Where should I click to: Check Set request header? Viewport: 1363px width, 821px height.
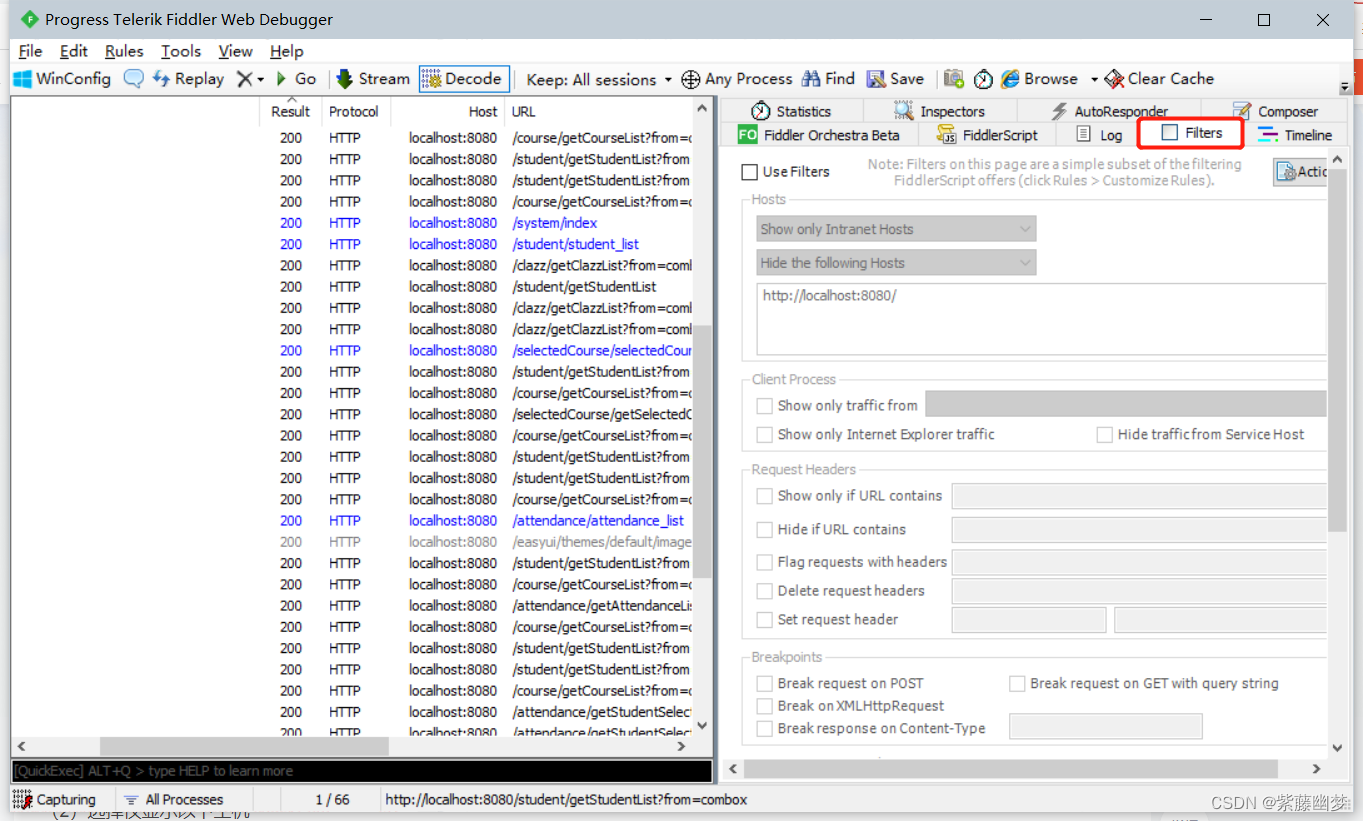pyautogui.click(x=765, y=620)
